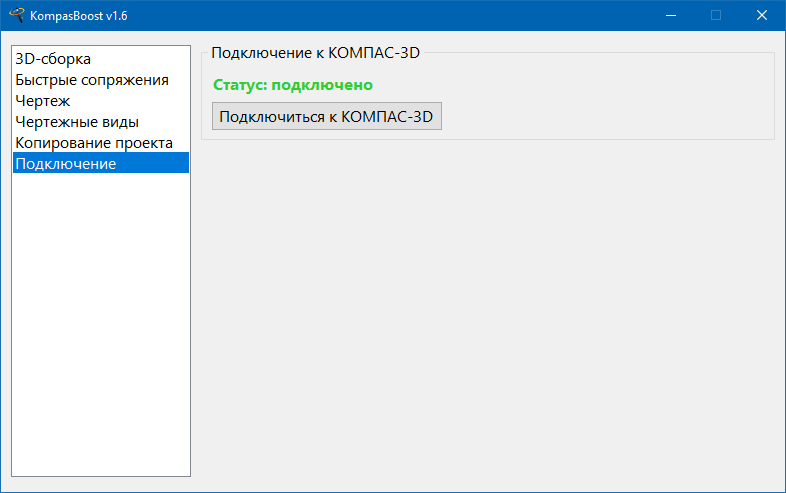
Task: Click the KompasBoost app icon in title bar
Action: (x=17, y=16)
